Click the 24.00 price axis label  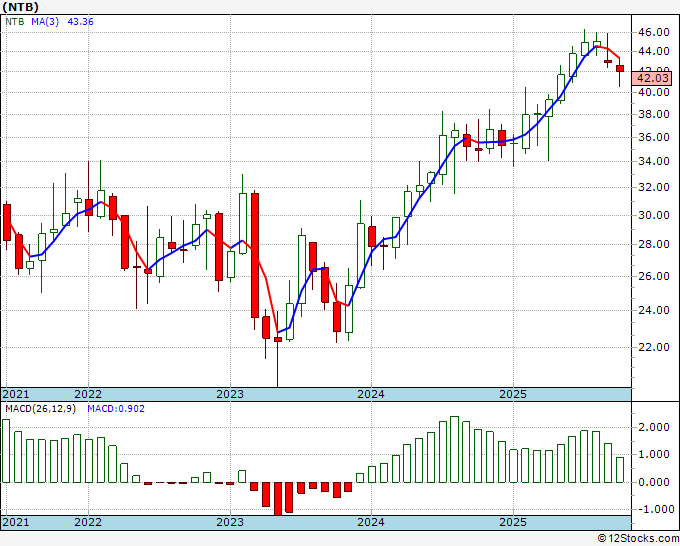[653, 310]
